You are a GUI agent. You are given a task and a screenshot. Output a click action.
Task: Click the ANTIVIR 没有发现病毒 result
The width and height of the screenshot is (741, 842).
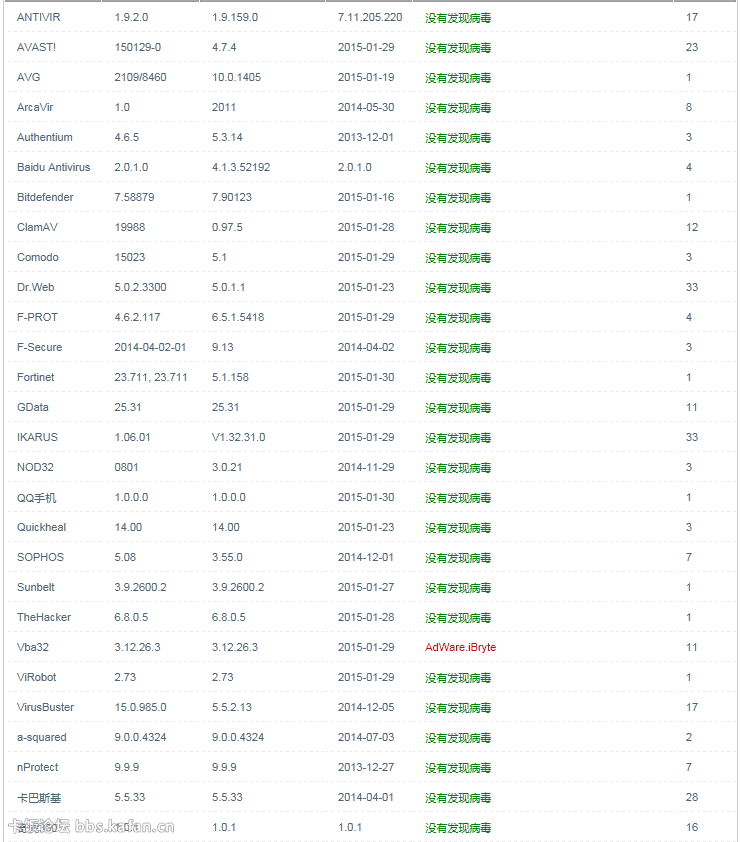[458, 18]
